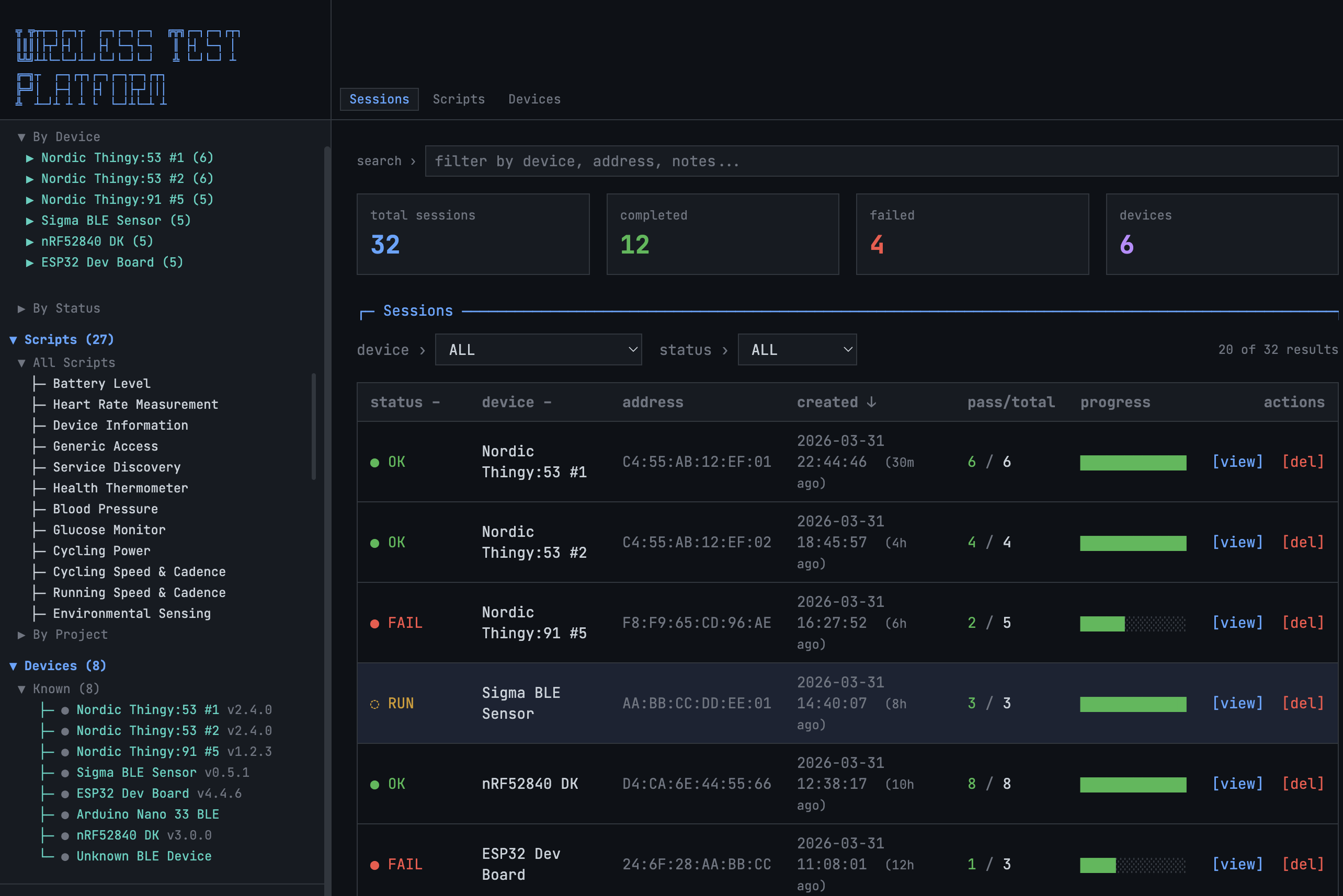Click the RUN spinner icon for Sigma BLE Sensor
This screenshot has width=1343, height=896.
pyautogui.click(x=374, y=704)
